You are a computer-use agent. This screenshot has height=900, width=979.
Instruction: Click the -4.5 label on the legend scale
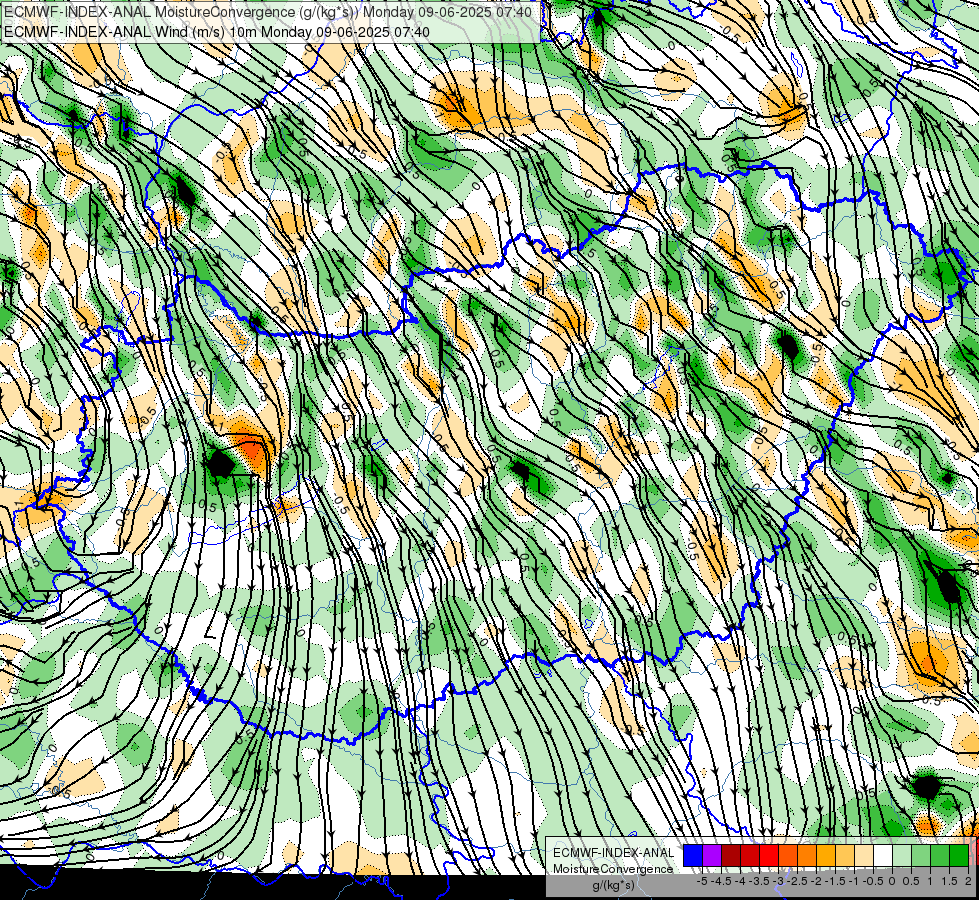[721, 881]
